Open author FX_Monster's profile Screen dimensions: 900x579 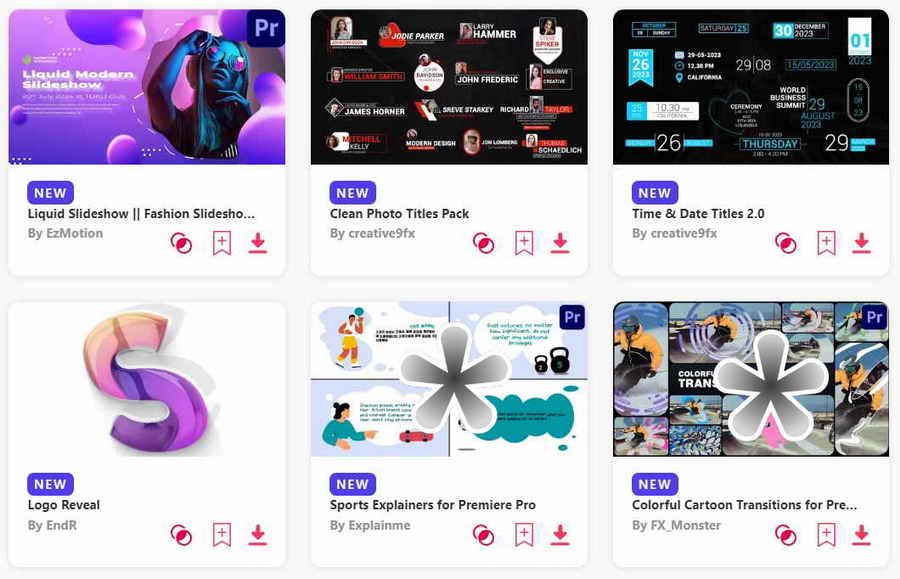click(676, 525)
